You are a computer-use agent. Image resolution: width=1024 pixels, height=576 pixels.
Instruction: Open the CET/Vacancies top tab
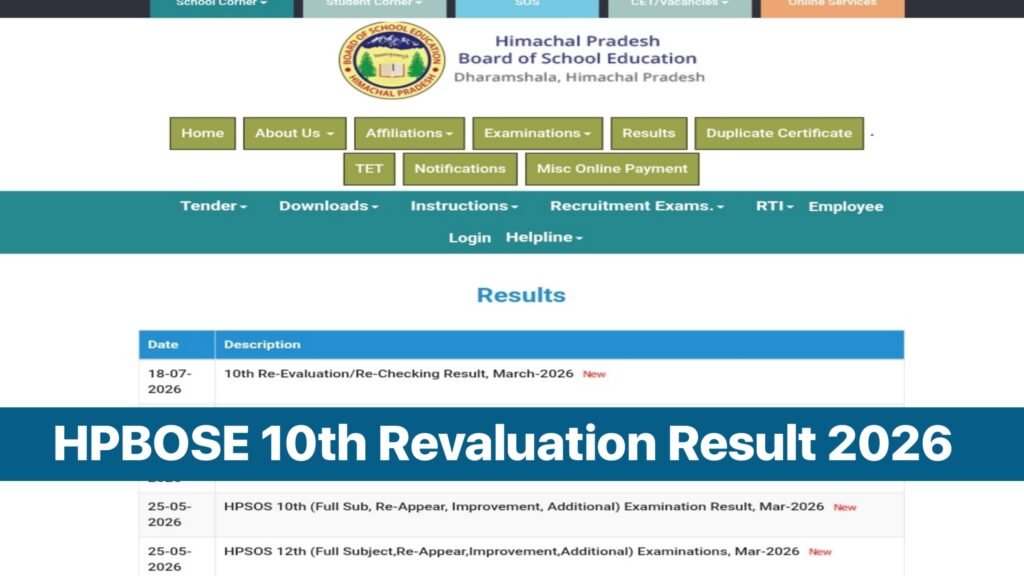[680, 6]
